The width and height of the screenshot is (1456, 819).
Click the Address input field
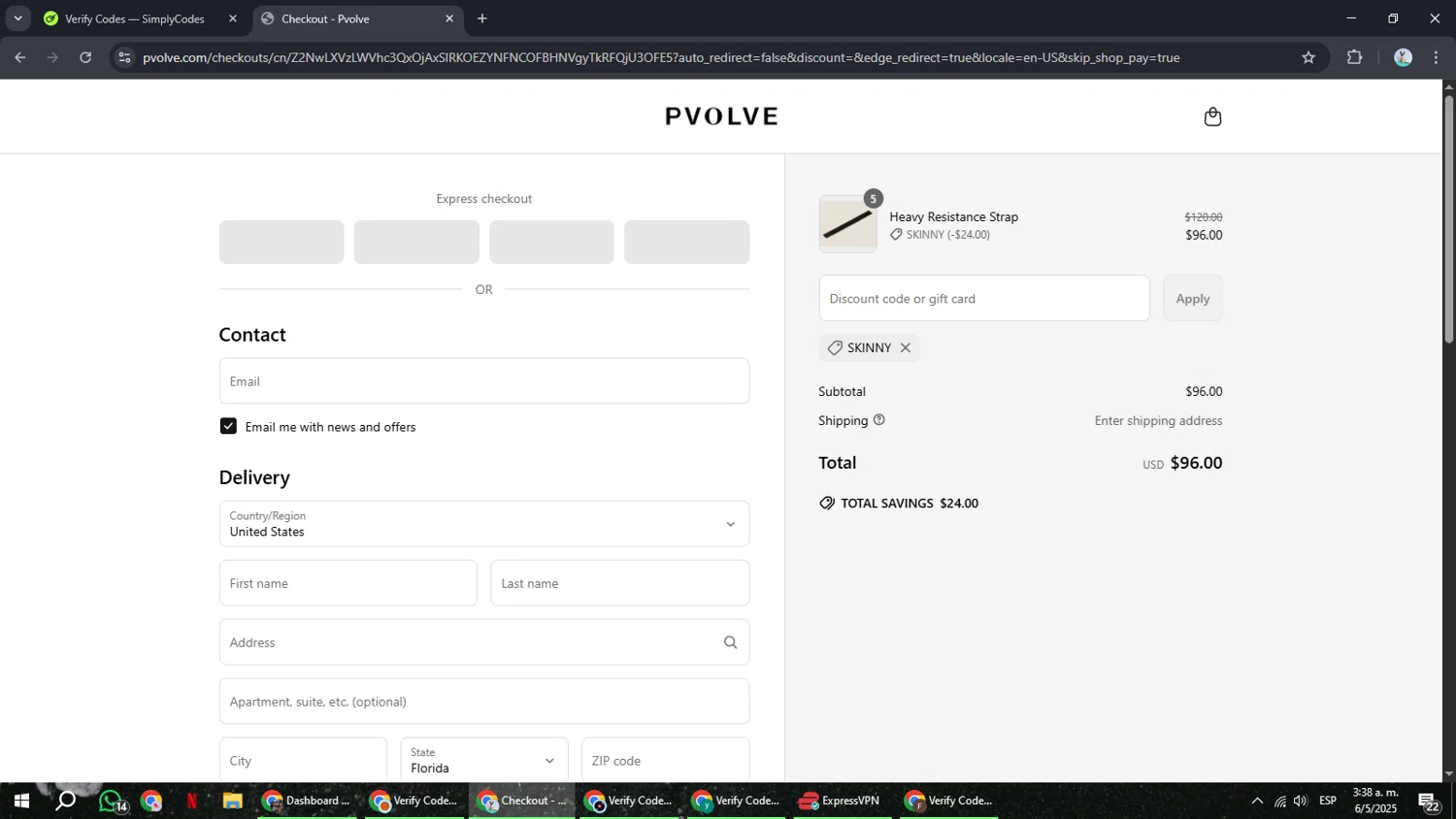(484, 642)
